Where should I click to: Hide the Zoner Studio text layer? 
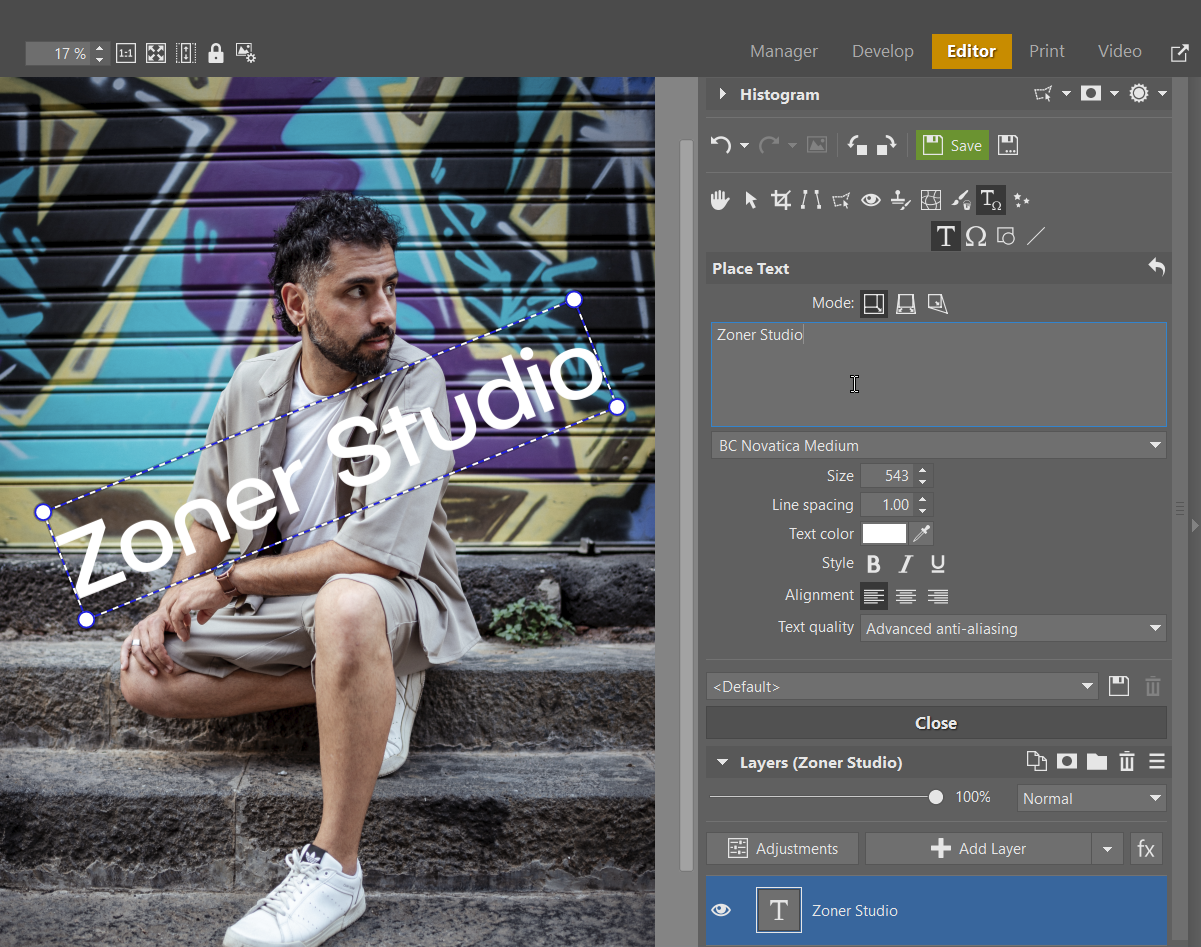(x=721, y=910)
